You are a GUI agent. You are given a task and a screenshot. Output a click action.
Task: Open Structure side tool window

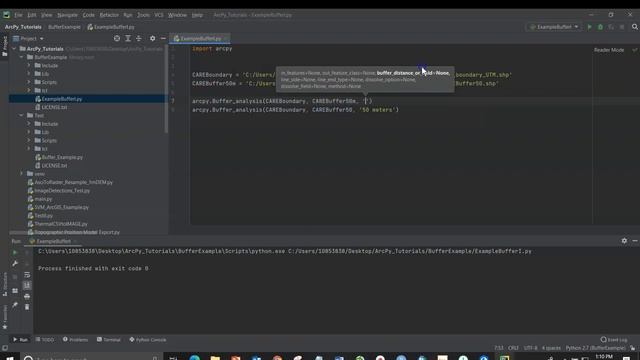pyautogui.click(x=5, y=284)
